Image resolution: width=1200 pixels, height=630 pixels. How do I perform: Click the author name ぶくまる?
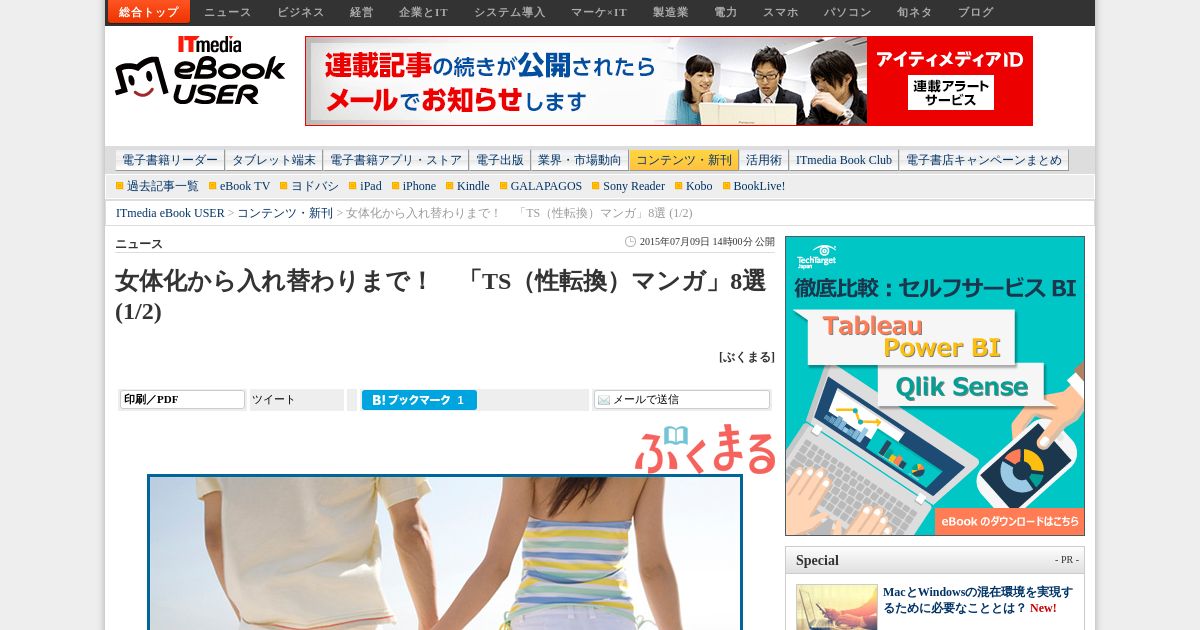point(746,357)
